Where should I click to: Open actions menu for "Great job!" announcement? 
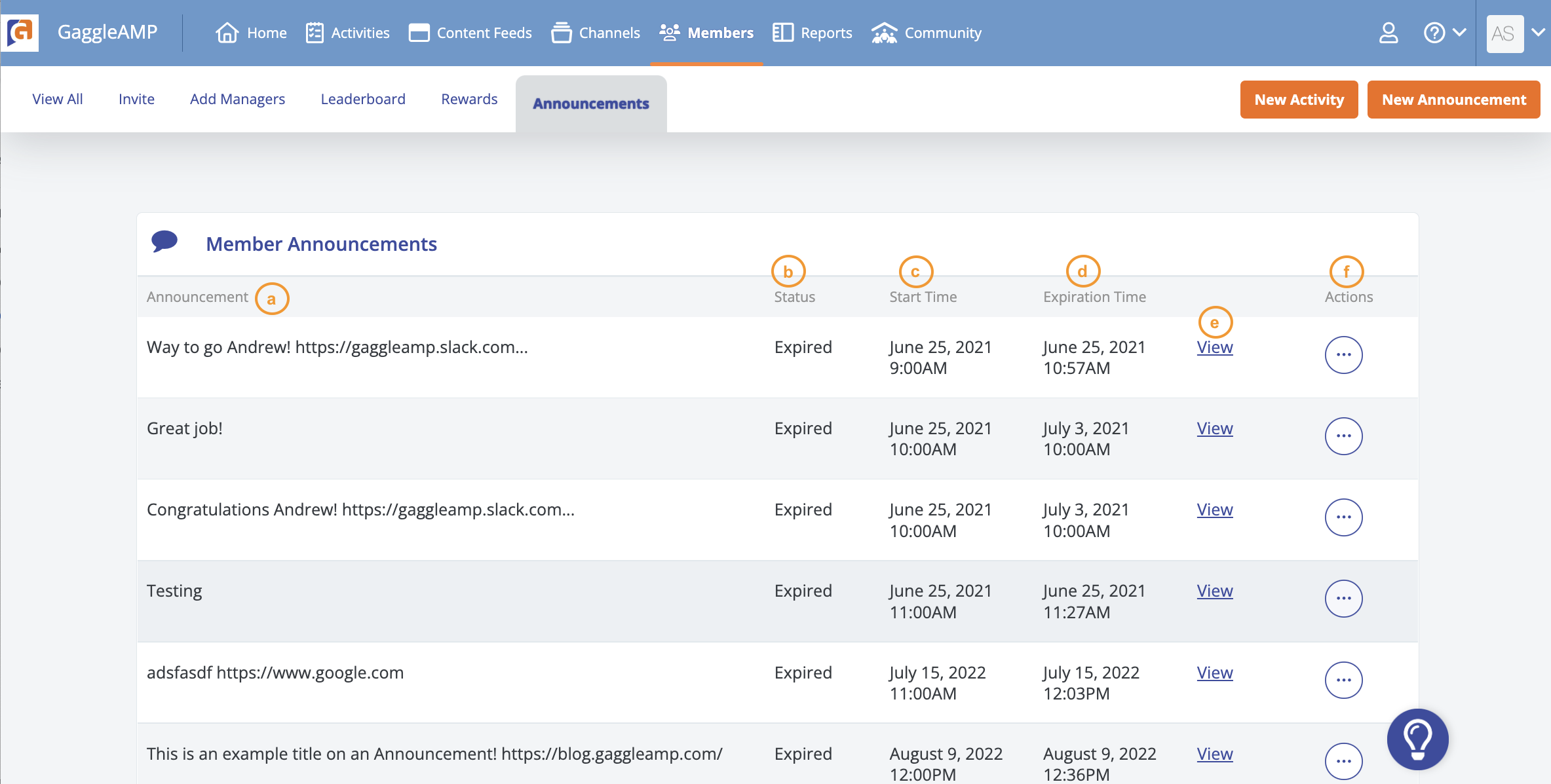click(1343, 436)
